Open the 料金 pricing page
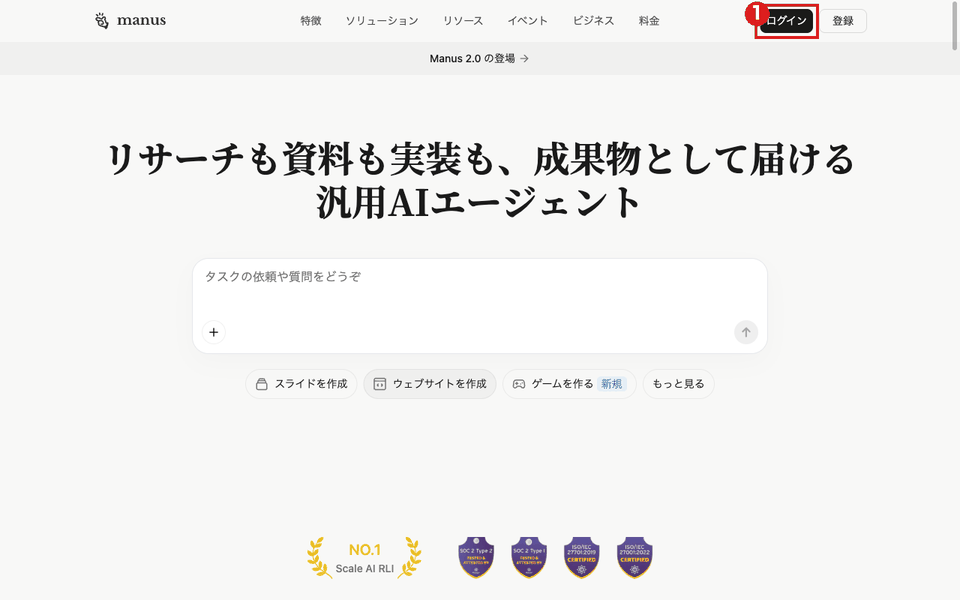Screen dimensions: 960x600 click(649, 21)
